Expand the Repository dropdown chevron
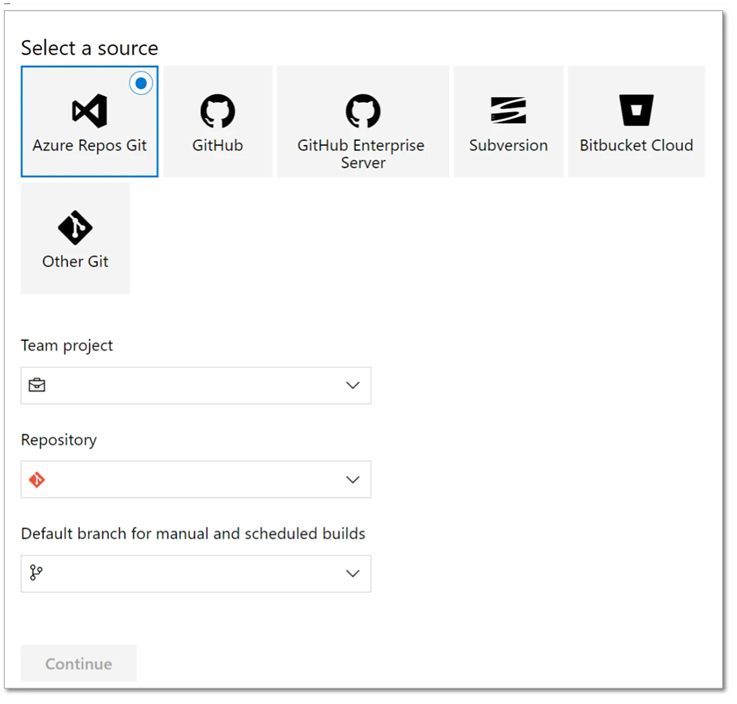Screen dimensions: 737x704 coord(352,480)
